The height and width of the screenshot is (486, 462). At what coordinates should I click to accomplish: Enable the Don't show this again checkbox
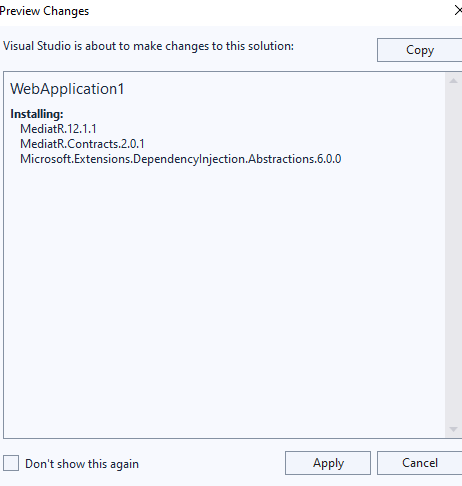coord(11,463)
